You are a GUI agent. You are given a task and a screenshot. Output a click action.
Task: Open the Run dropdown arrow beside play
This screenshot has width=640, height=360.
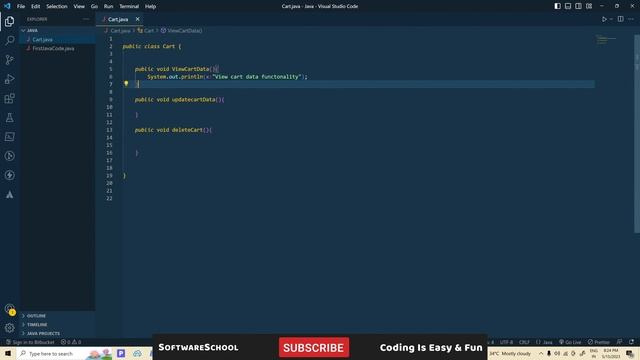(611, 19)
